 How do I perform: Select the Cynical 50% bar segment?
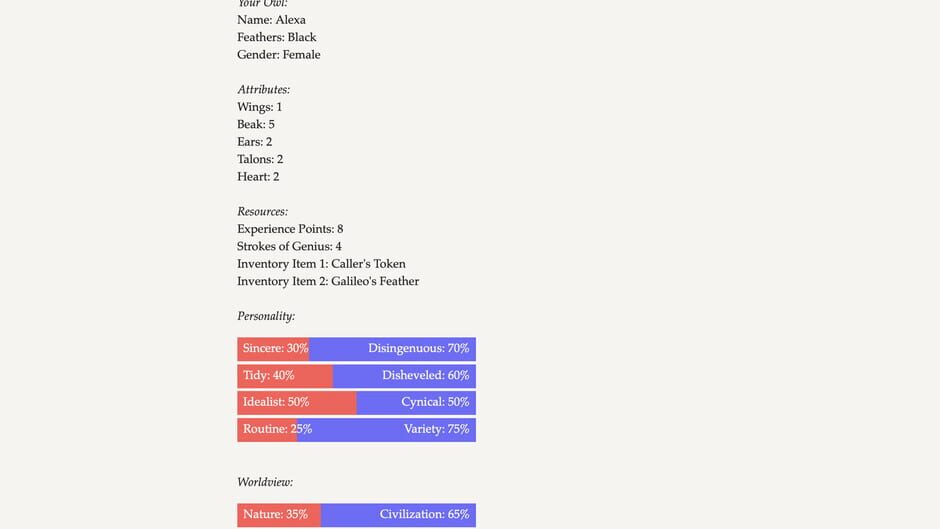[416, 403]
